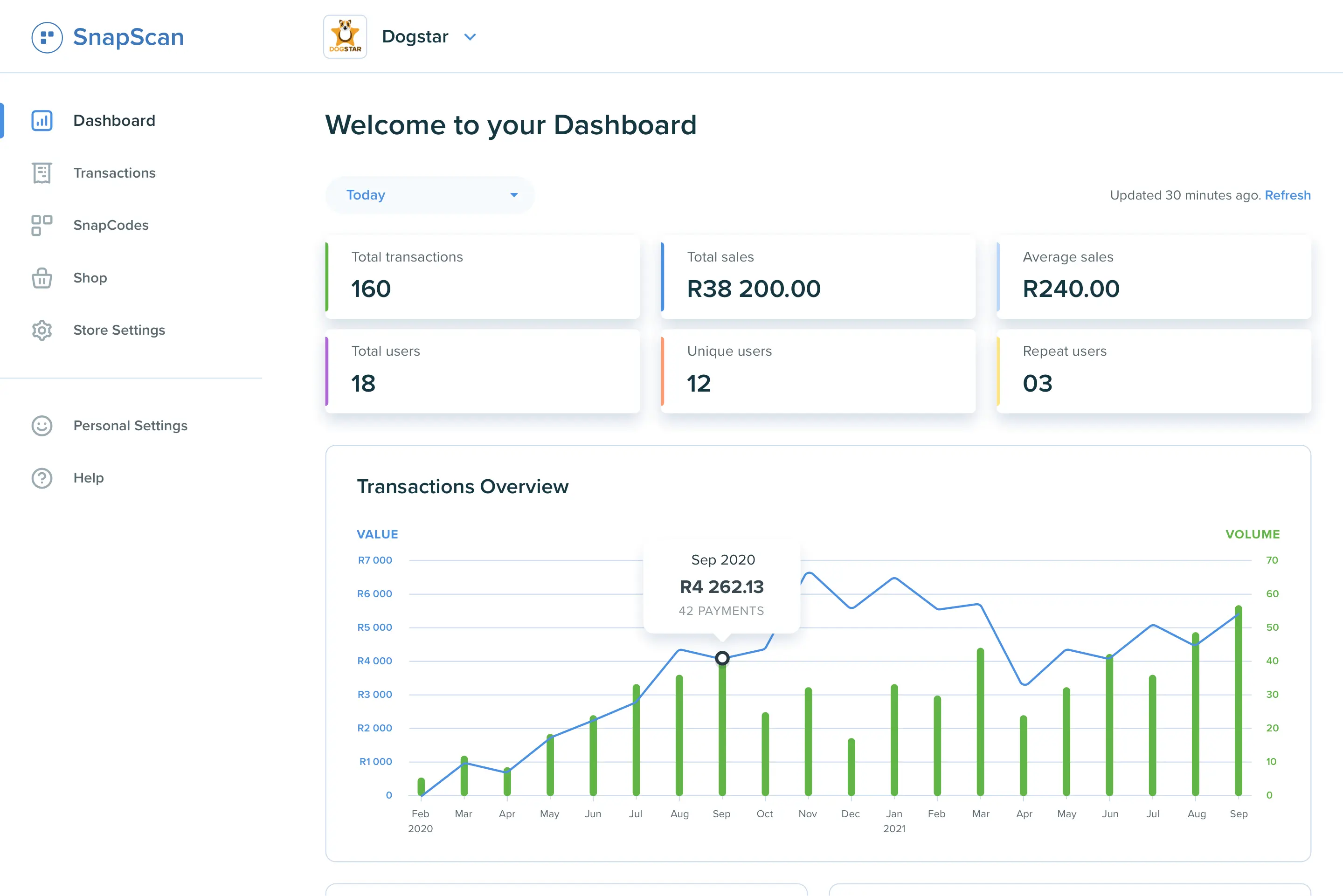Click the Store Settings gear icon
This screenshot has height=896, width=1343.
(x=41, y=330)
